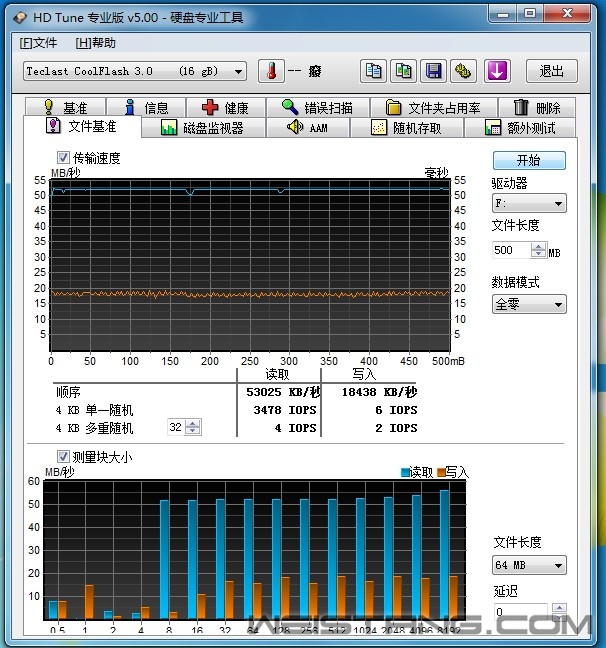Click the floppy disk save icon
The width and height of the screenshot is (606, 648).
pyautogui.click(x=434, y=71)
